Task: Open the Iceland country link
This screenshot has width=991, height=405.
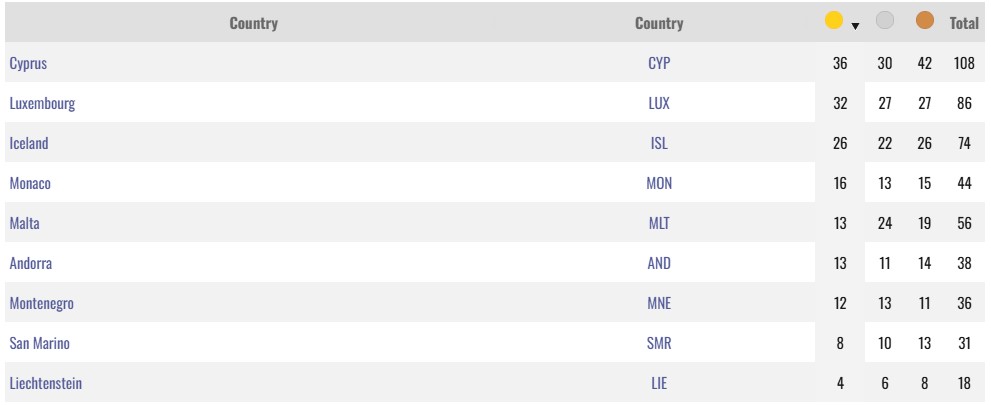Action: tap(29, 143)
